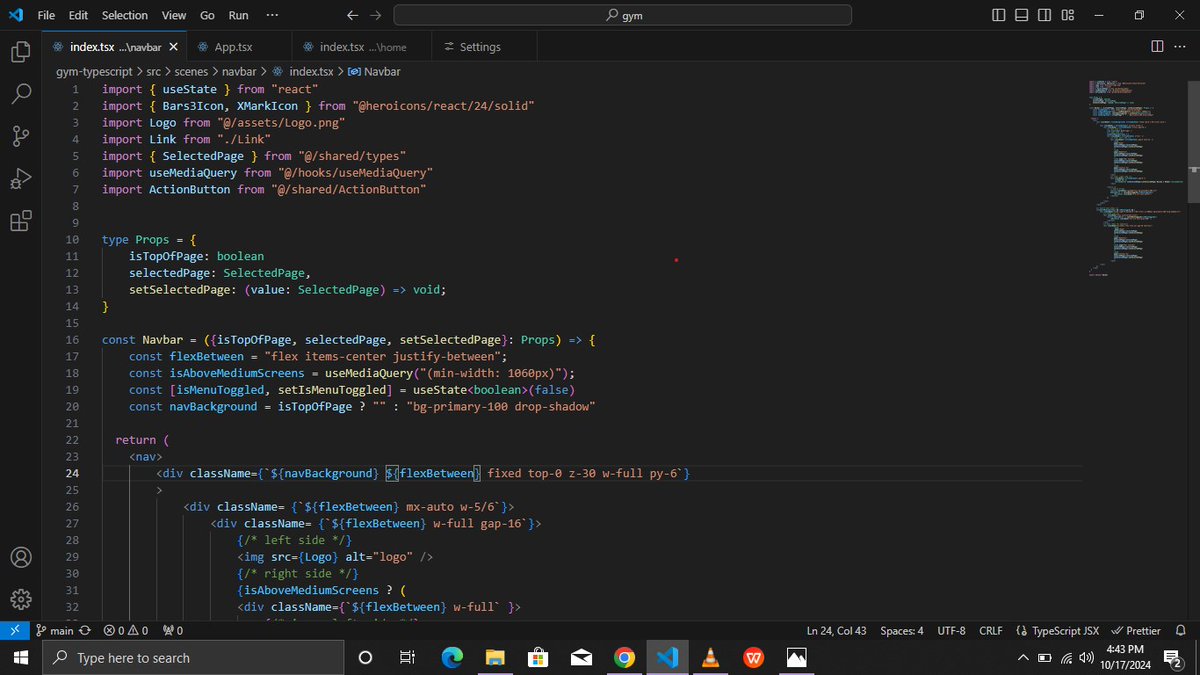Switch to the Settings tab
The image size is (1200, 675).
tap(480, 47)
